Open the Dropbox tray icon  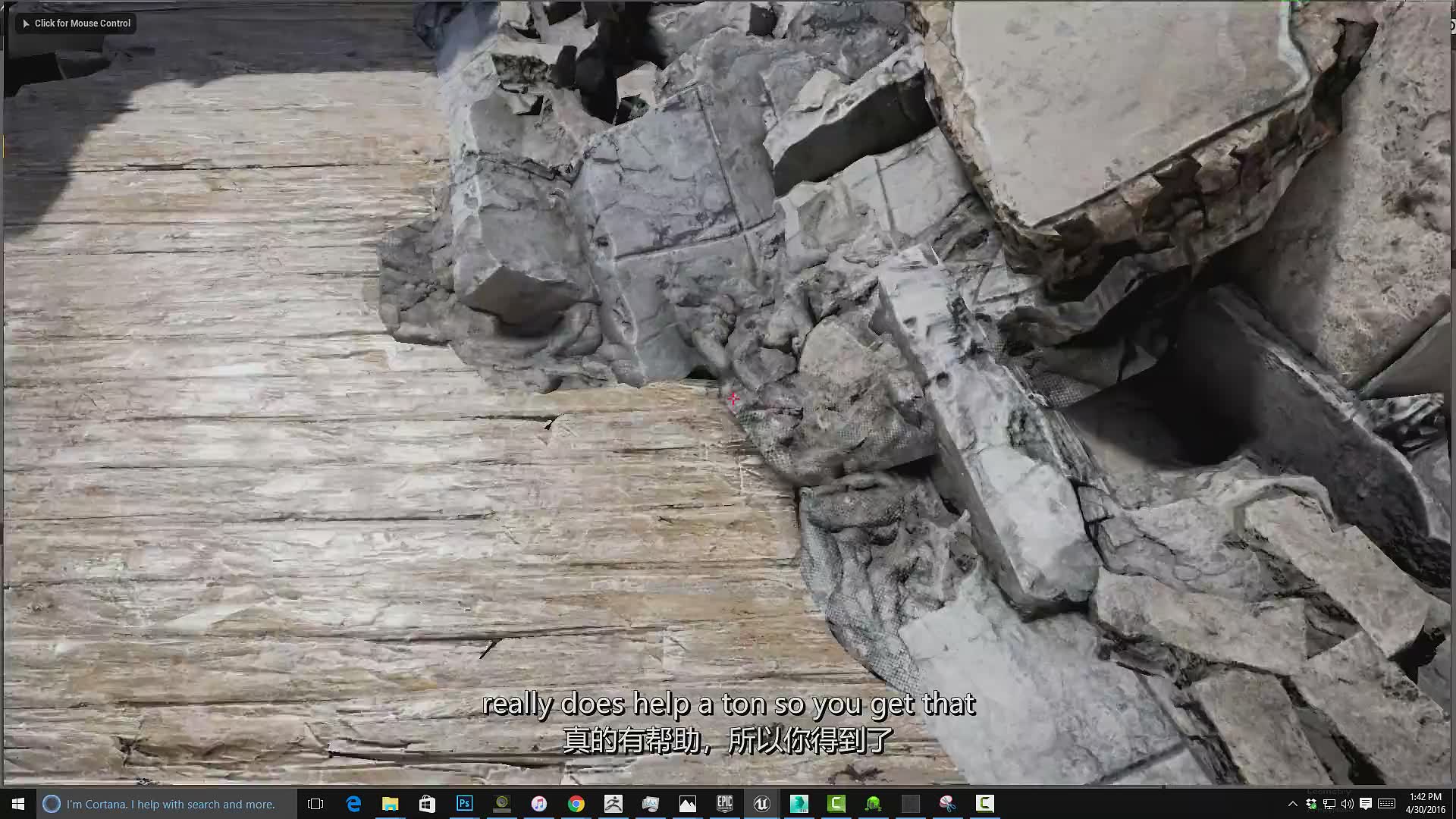(x=1311, y=804)
